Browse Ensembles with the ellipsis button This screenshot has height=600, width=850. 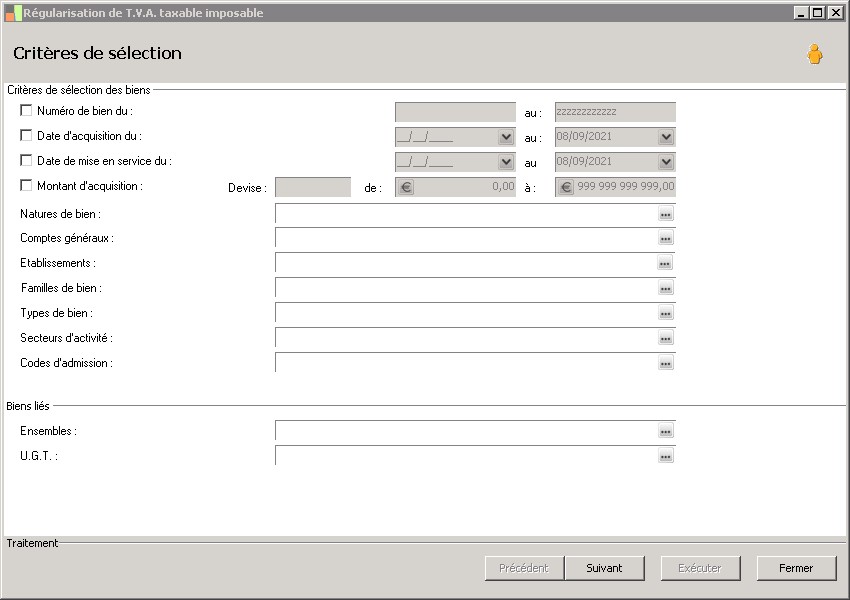666,432
